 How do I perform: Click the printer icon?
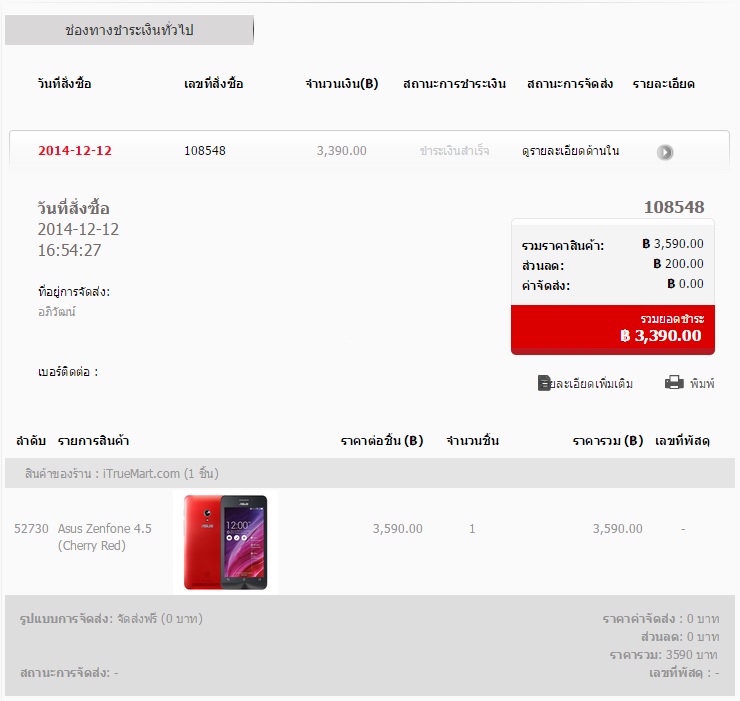[674, 382]
